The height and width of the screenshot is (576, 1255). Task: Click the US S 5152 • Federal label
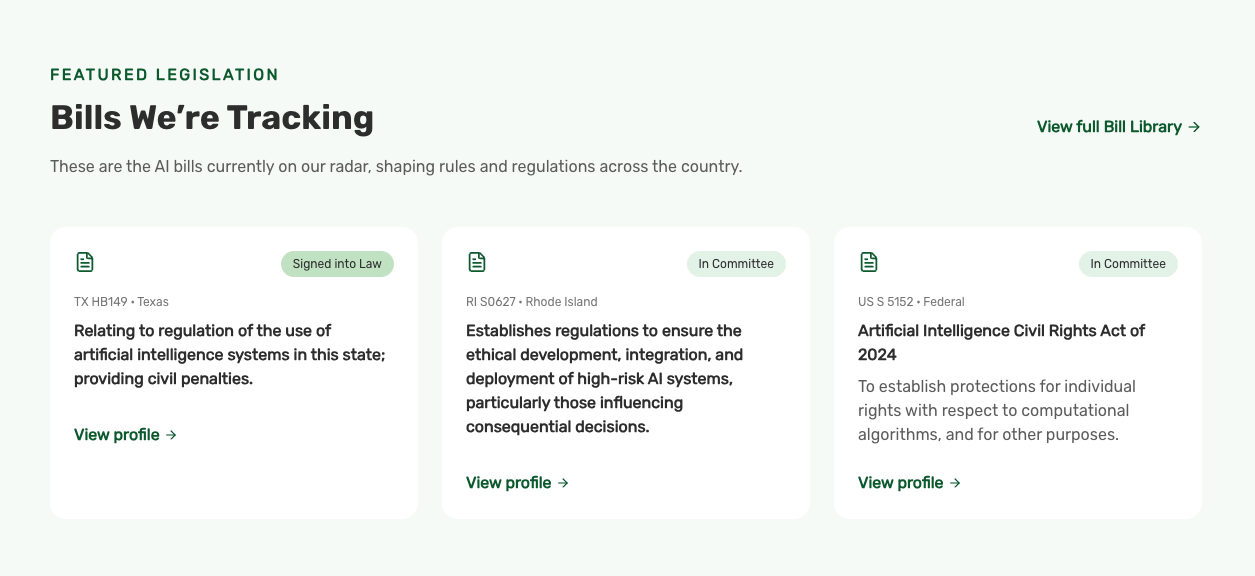tap(911, 302)
